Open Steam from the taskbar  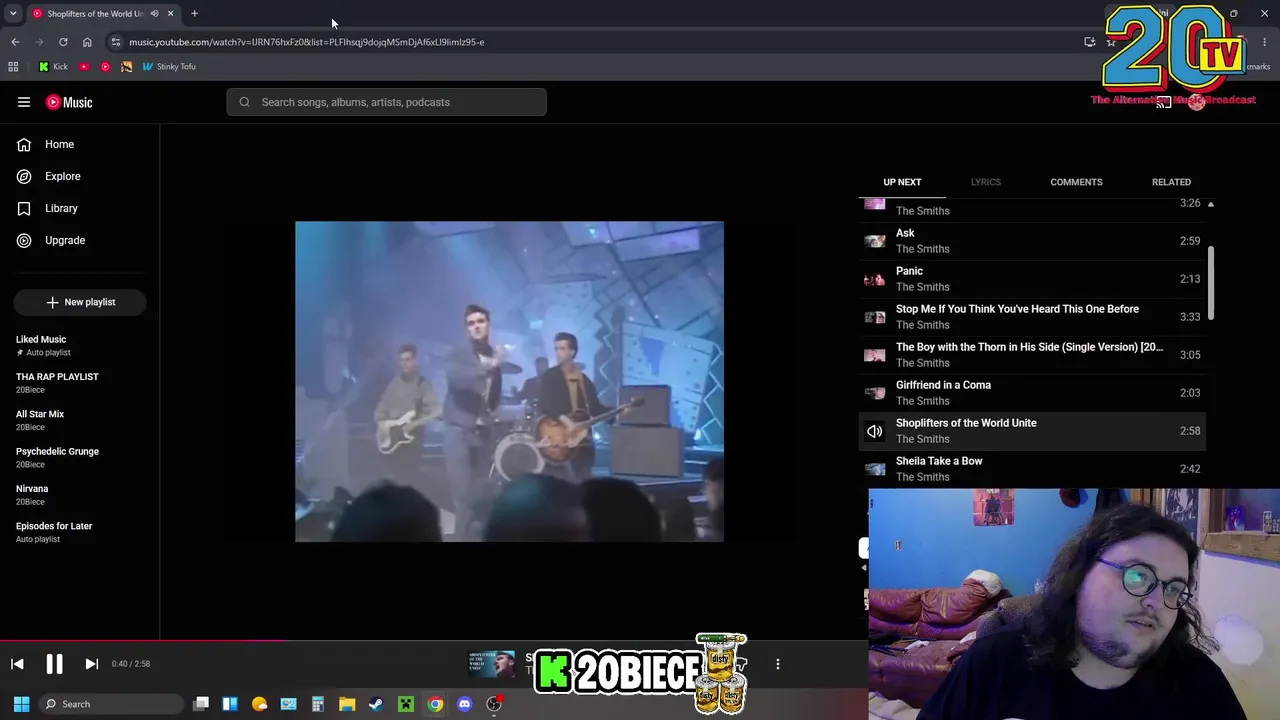(x=376, y=704)
